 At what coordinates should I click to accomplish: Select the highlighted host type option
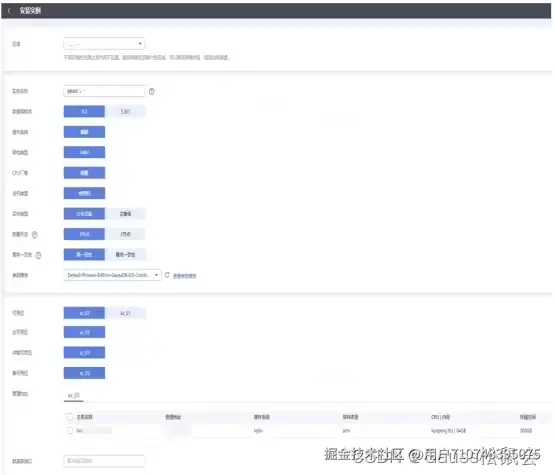click(x=84, y=193)
